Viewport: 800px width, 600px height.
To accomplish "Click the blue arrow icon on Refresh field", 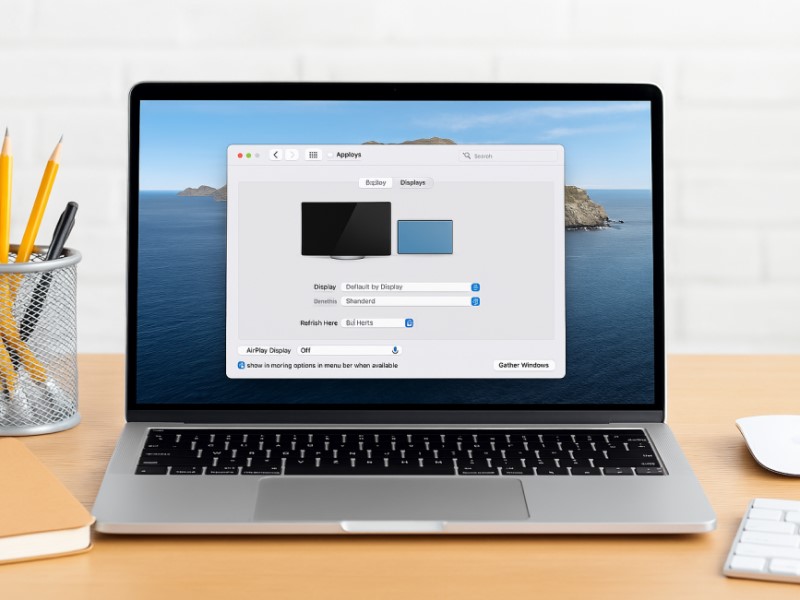I will pyautogui.click(x=409, y=323).
